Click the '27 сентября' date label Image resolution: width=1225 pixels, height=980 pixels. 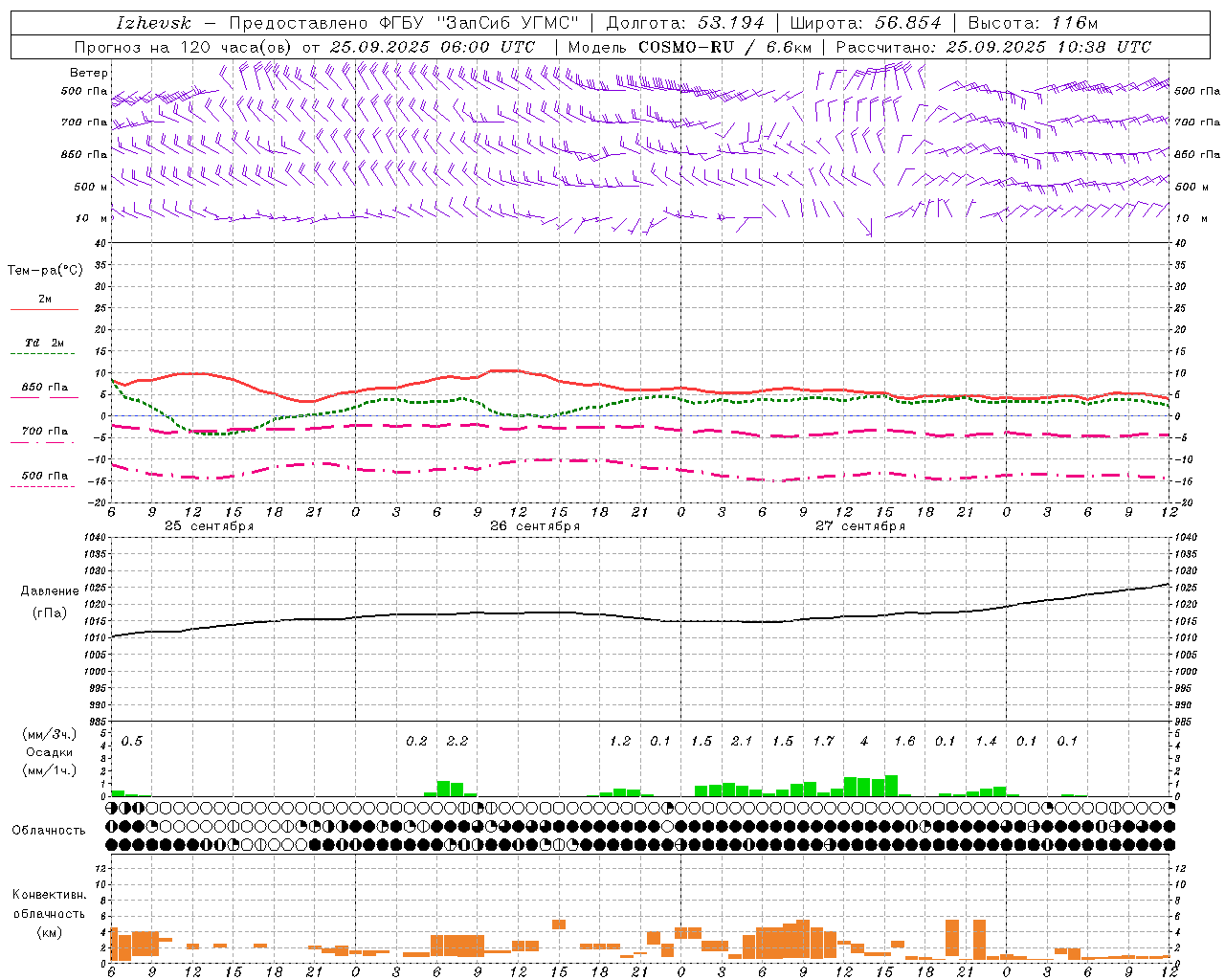click(860, 526)
